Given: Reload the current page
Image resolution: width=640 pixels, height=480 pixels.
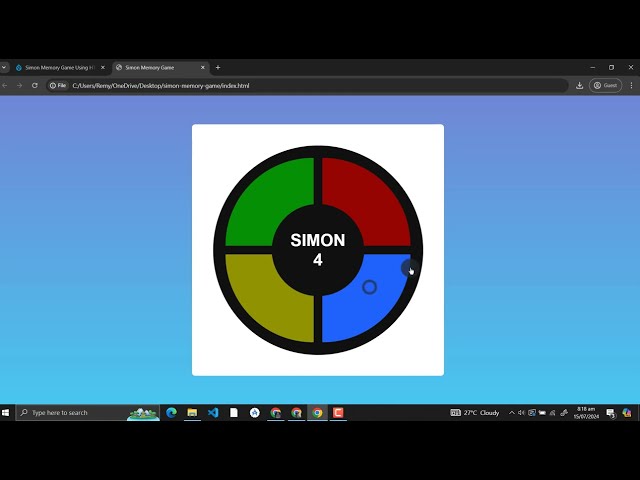Looking at the screenshot, I should (35, 86).
